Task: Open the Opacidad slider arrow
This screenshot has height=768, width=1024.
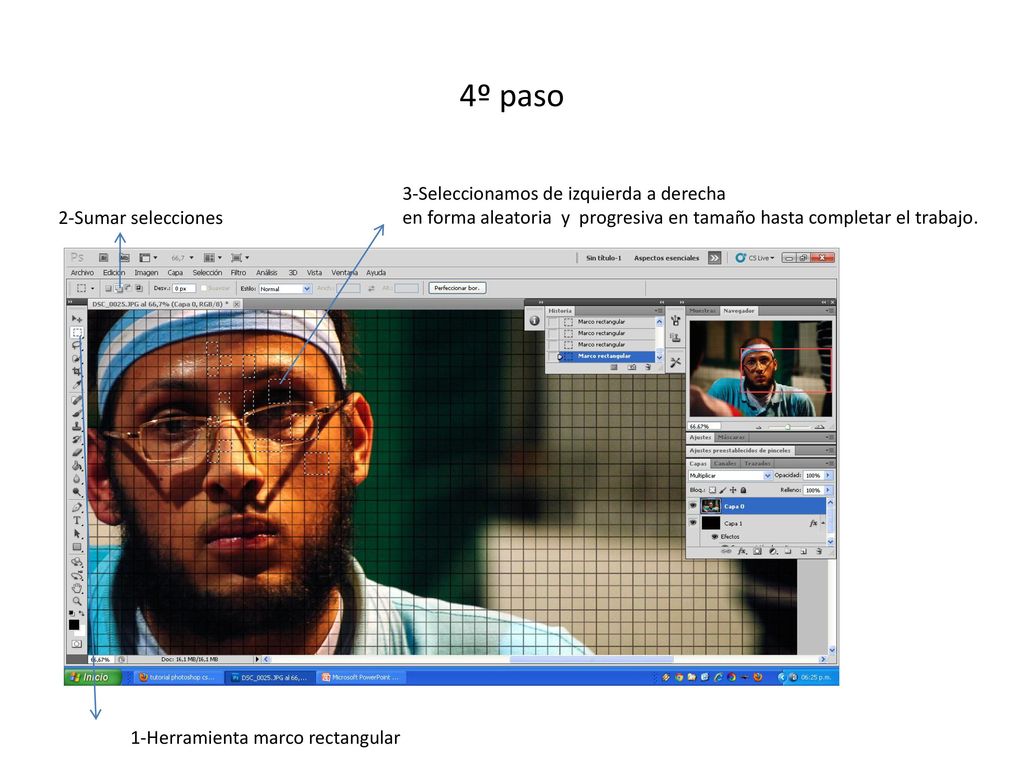Action: point(828,475)
